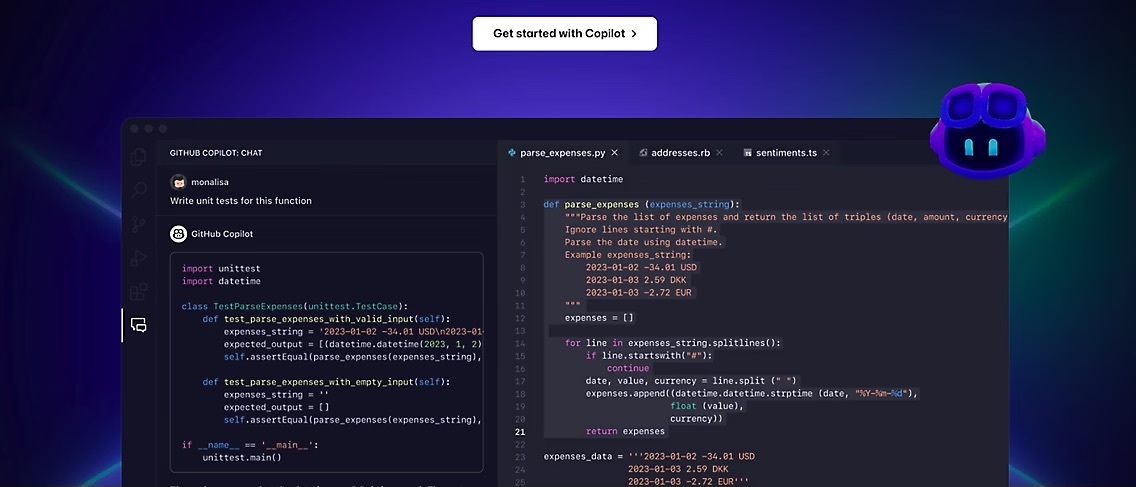1136x487 pixels.
Task: Click Parse the date using datetime line
Action: [x=644, y=242]
